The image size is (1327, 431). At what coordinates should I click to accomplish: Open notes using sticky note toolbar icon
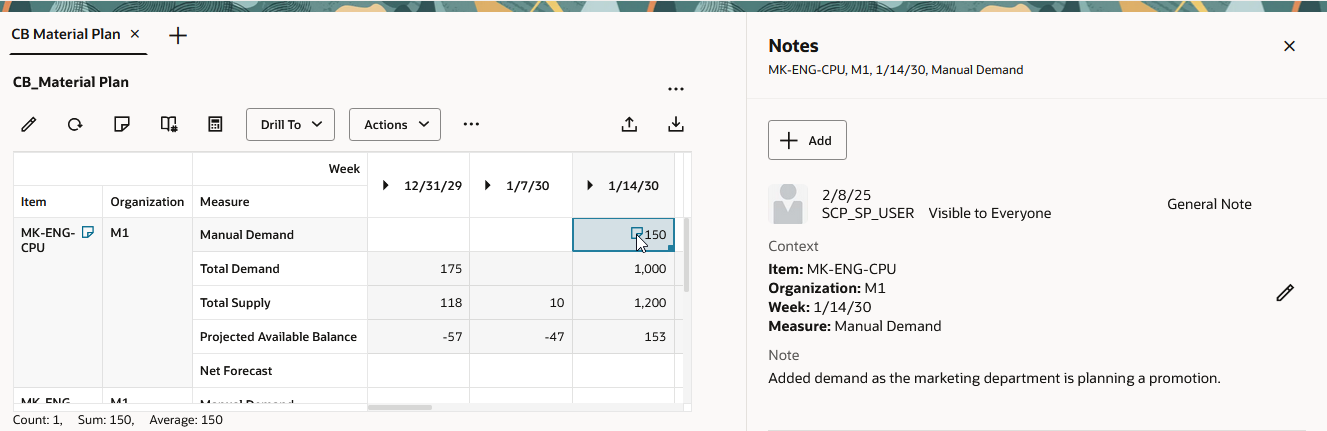(122, 124)
